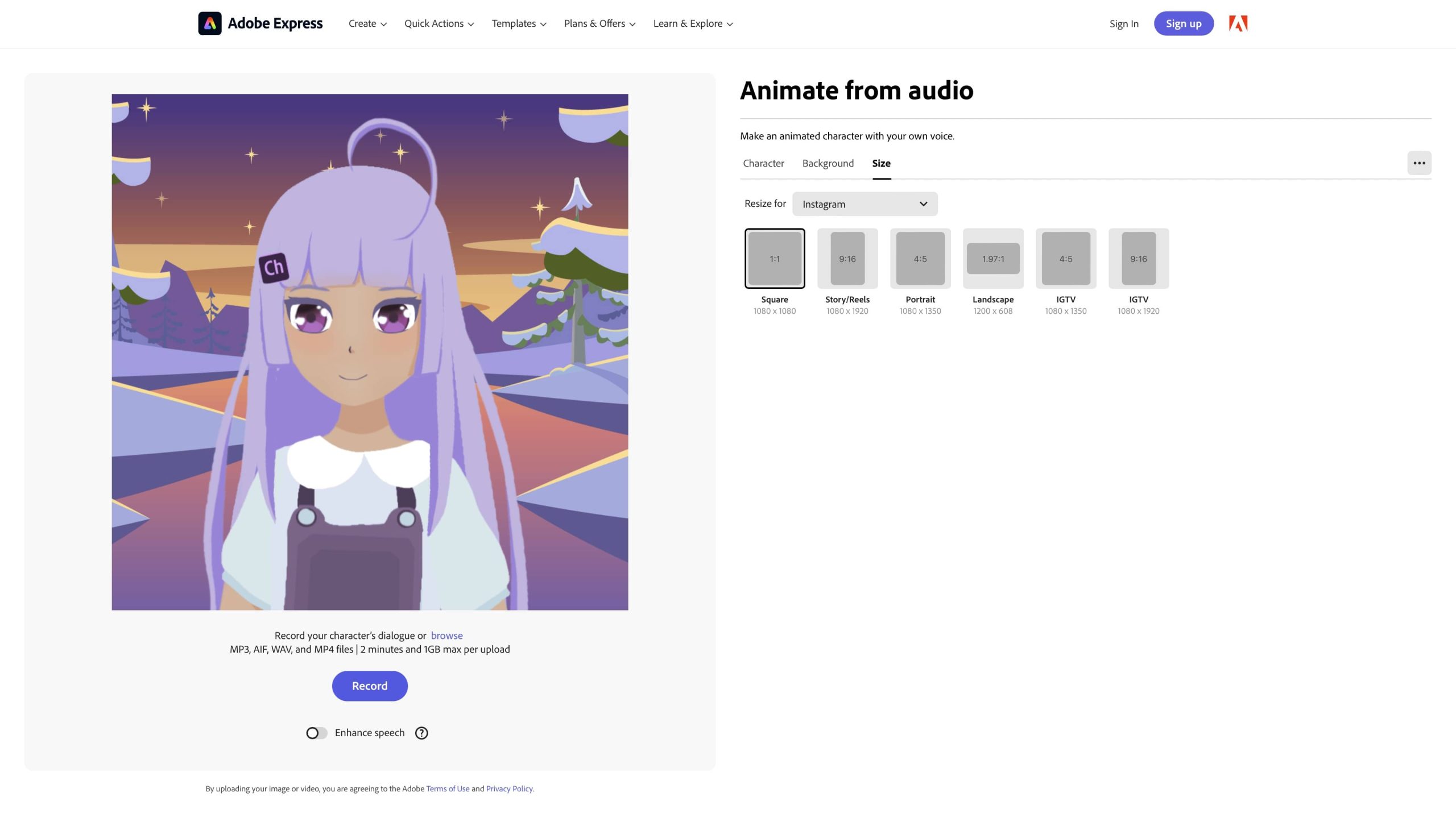Select the Landscape 1.97:1 size icon

point(993,259)
